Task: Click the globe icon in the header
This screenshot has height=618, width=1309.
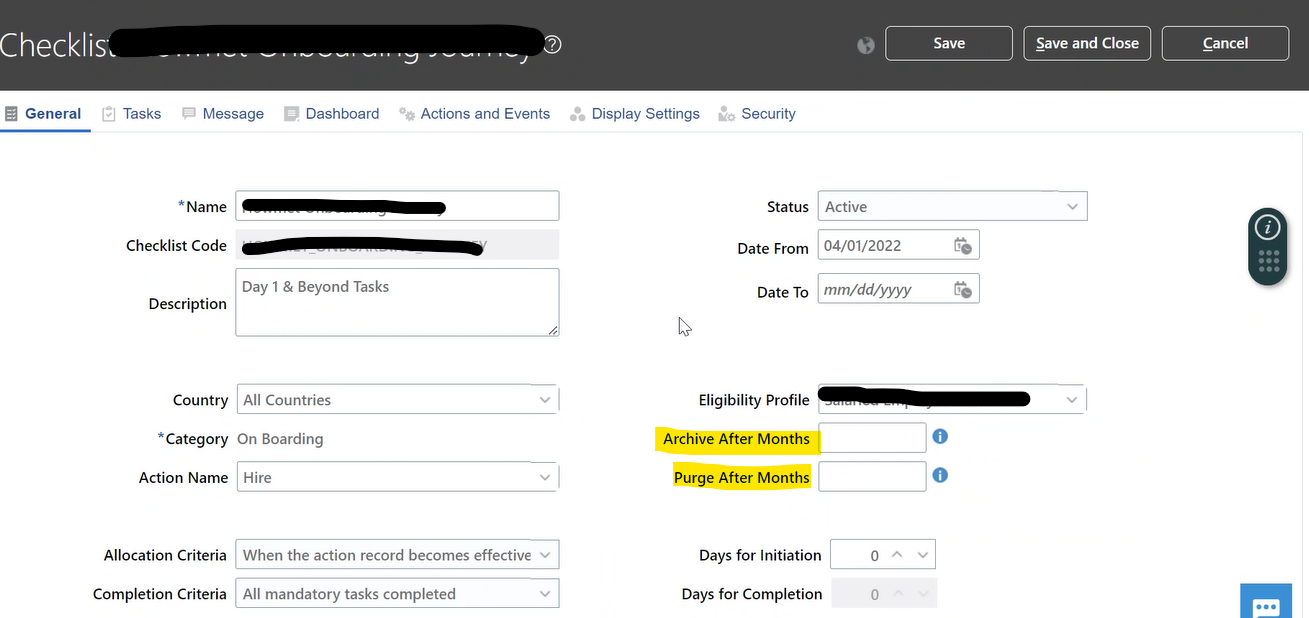Action: [865, 44]
